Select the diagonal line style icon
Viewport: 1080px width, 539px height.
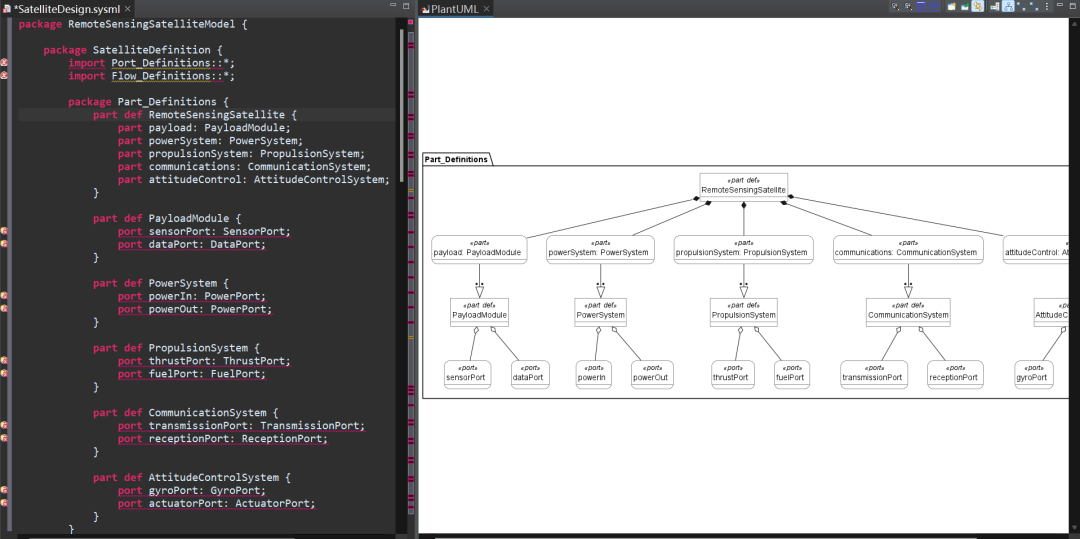click(x=1021, y=6)
